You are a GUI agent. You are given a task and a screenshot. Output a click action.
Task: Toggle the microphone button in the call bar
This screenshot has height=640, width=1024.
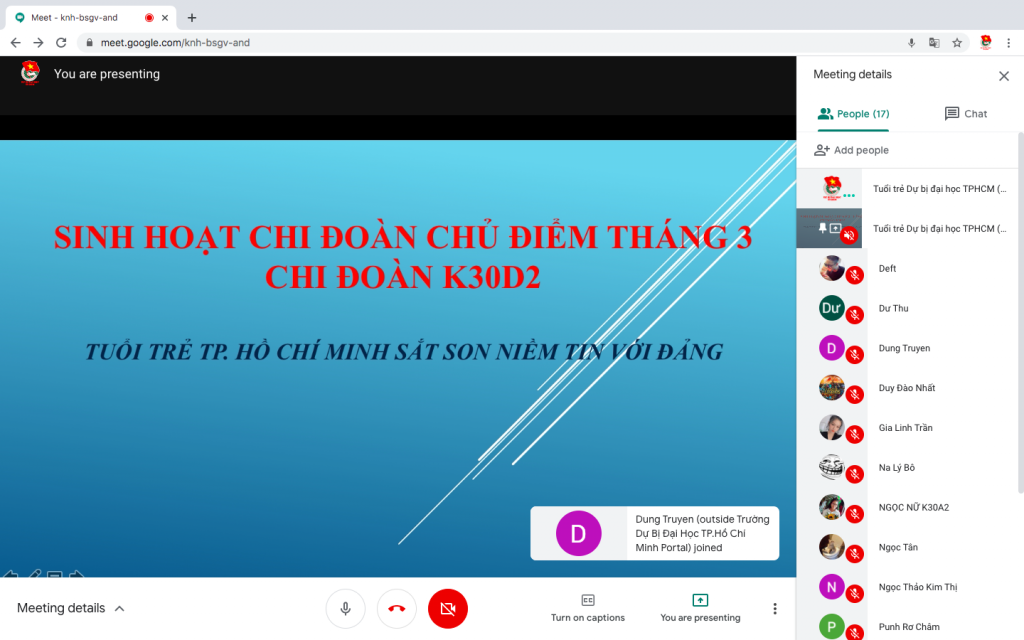pyautogui.click(x=345, y=609)
